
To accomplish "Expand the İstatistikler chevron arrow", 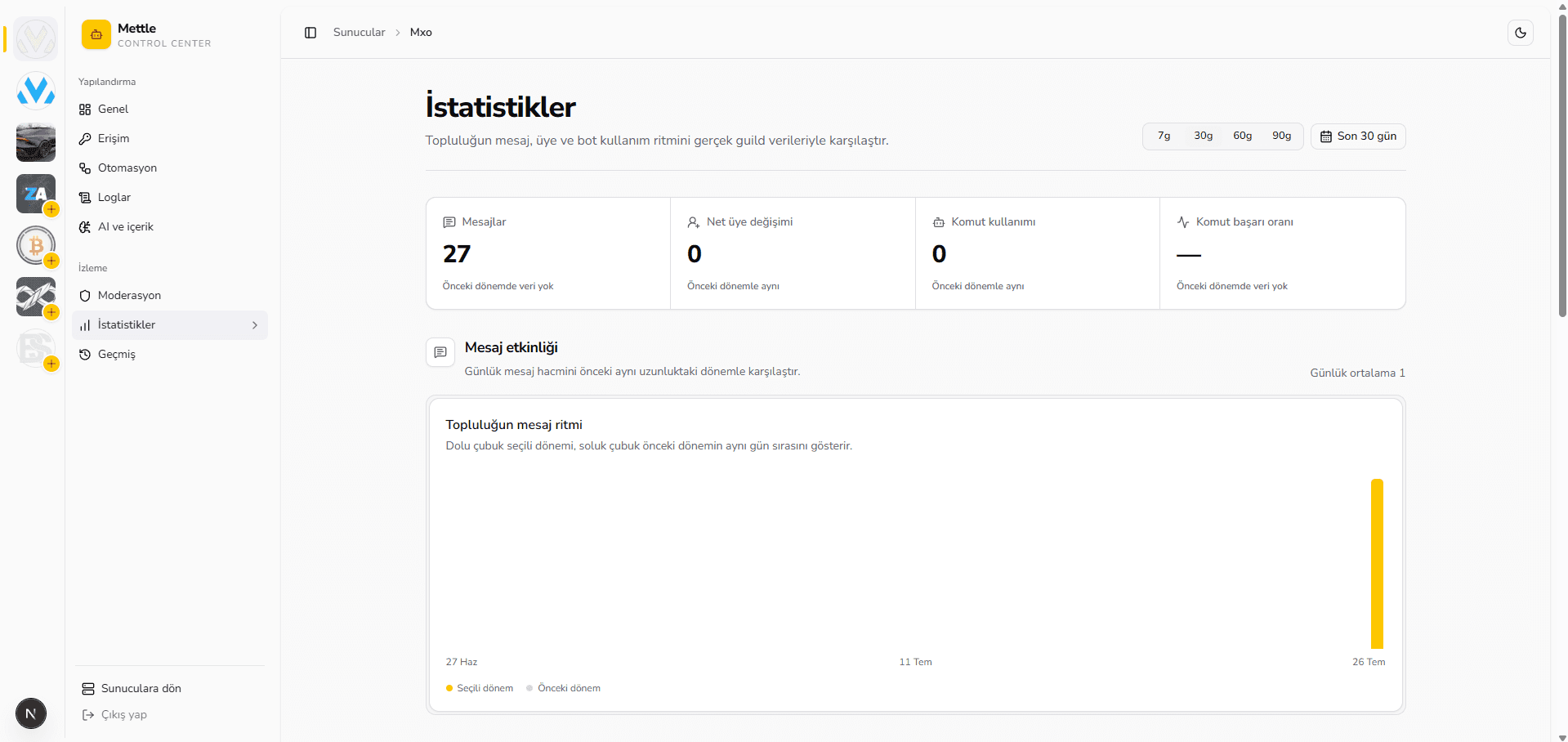I will [255, 325].
